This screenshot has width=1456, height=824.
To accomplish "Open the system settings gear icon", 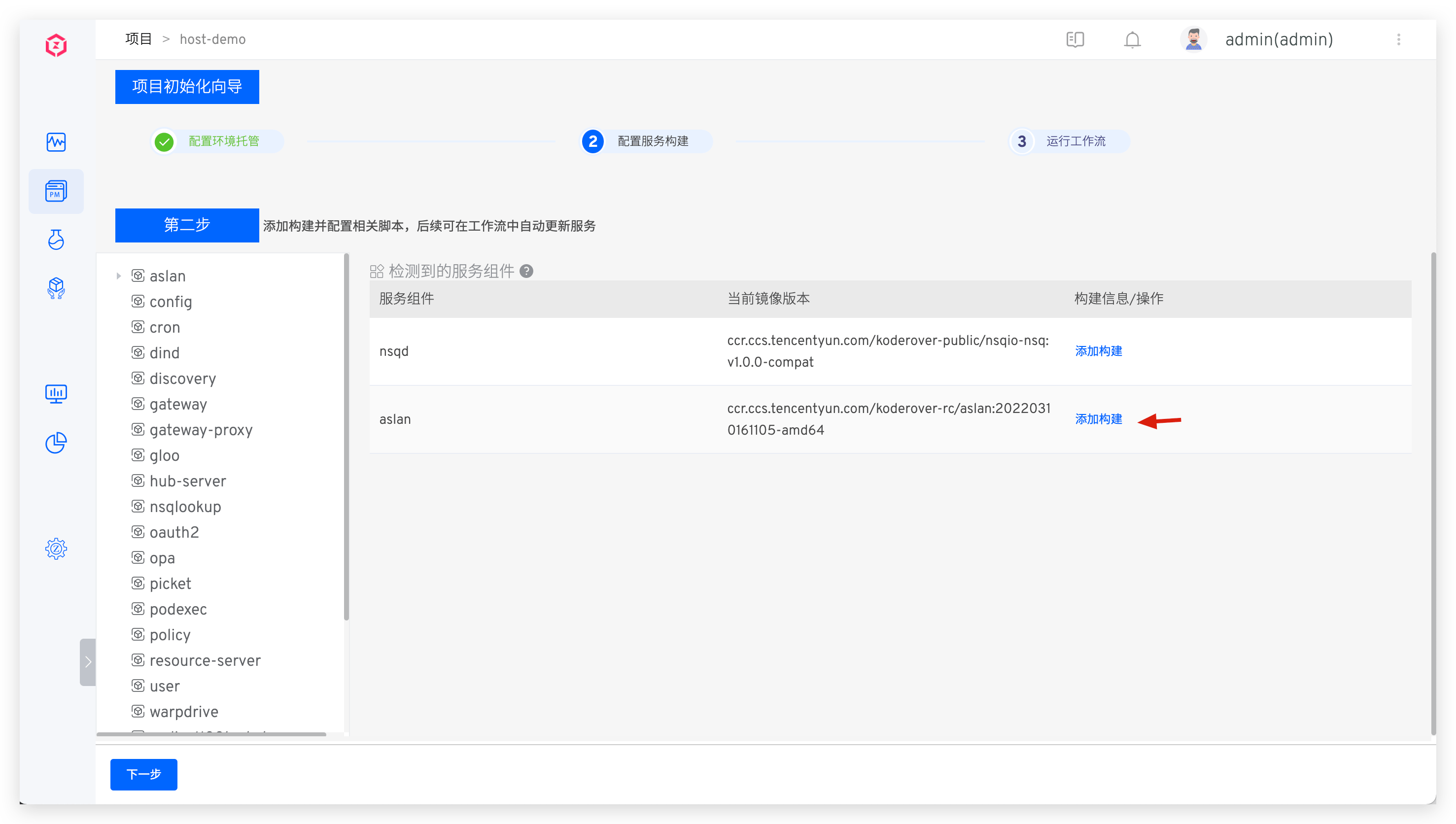I will click(x=56, y=548).
